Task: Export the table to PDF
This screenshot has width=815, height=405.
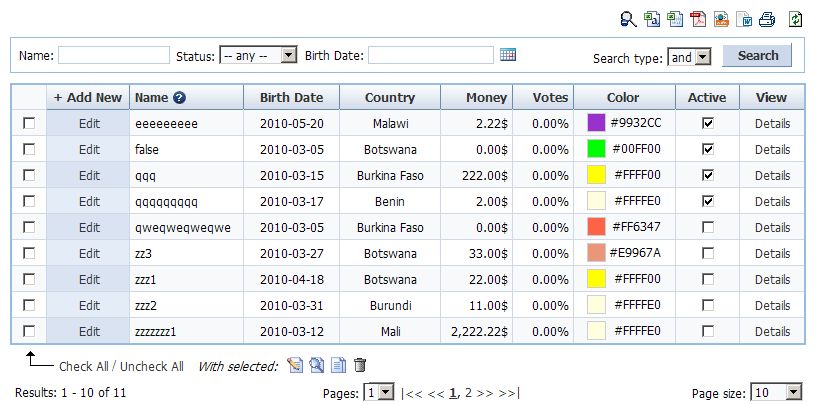Action: click(698, 18)
